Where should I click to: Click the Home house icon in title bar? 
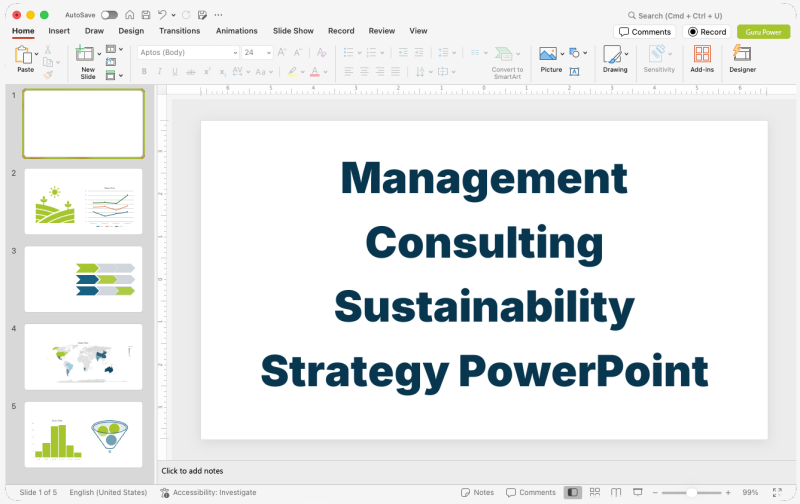[x=130, y=15]
